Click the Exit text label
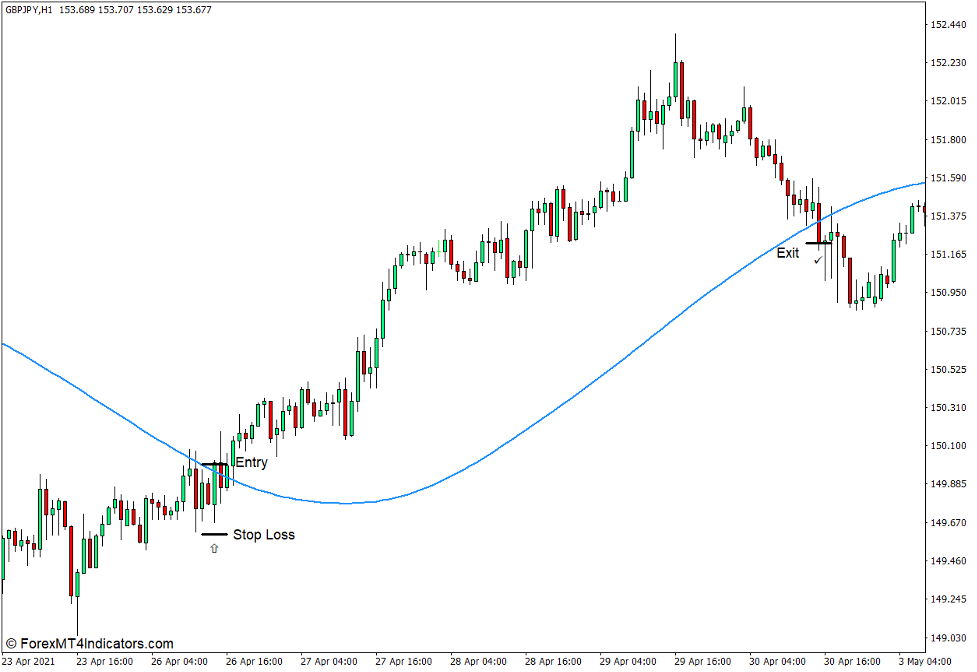 (x=787, y=254)
